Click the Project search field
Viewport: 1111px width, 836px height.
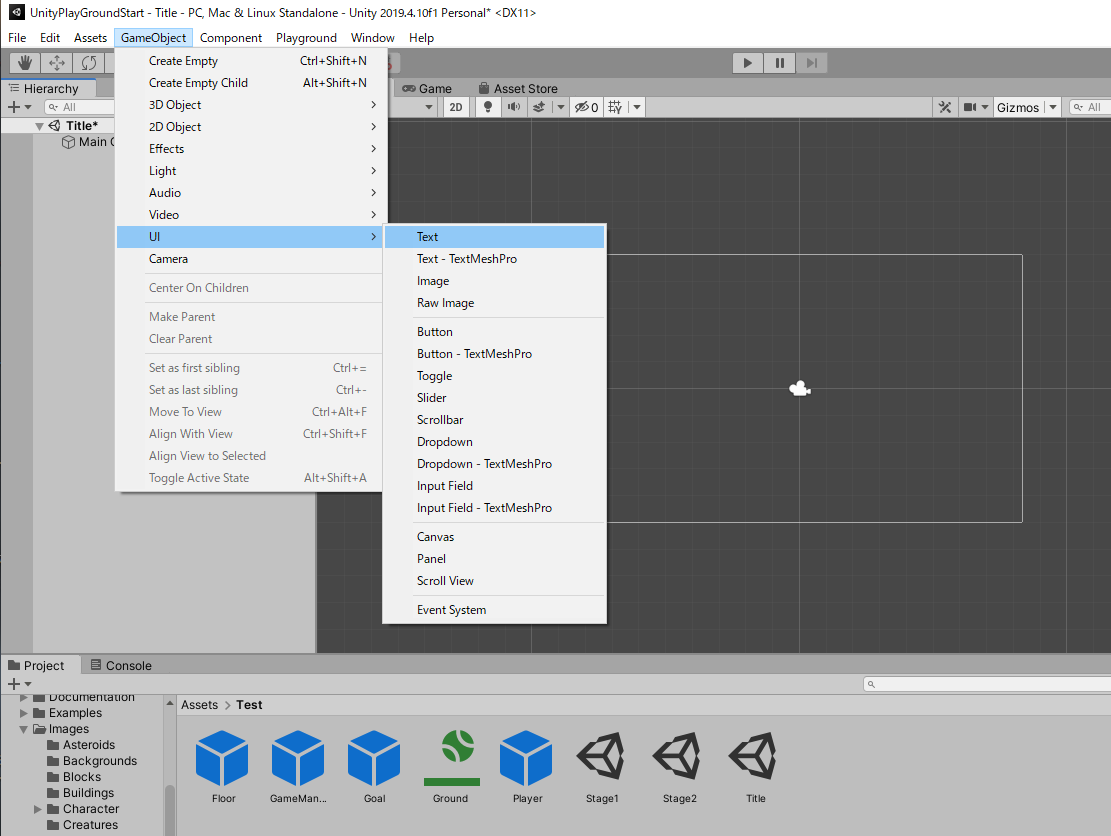click(x=986, y=684)
